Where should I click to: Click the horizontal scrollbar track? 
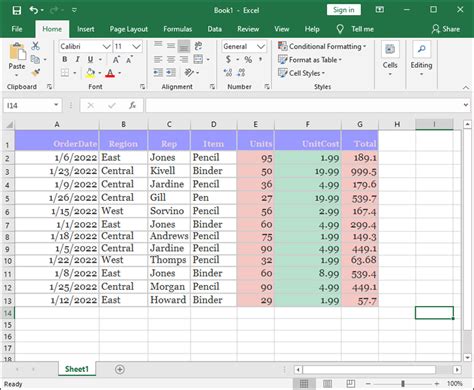pos(369,369)
